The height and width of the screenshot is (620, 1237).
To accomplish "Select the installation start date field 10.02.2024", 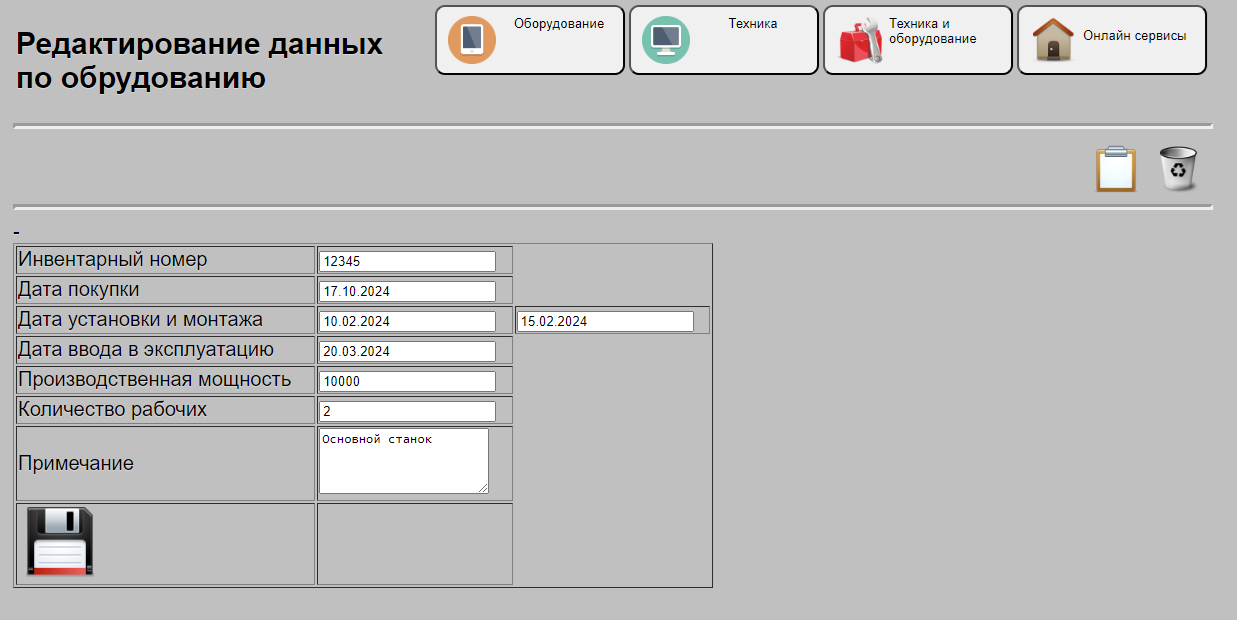I will [407, 321].
